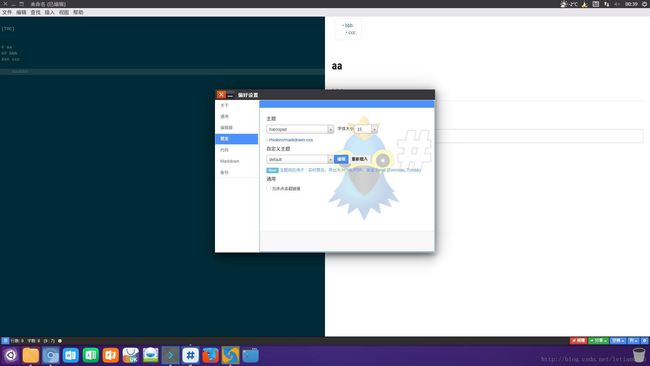Click the bbb link in preview table of contents
The width and height of the screenshot is (650, 366).
click(349, 25)
